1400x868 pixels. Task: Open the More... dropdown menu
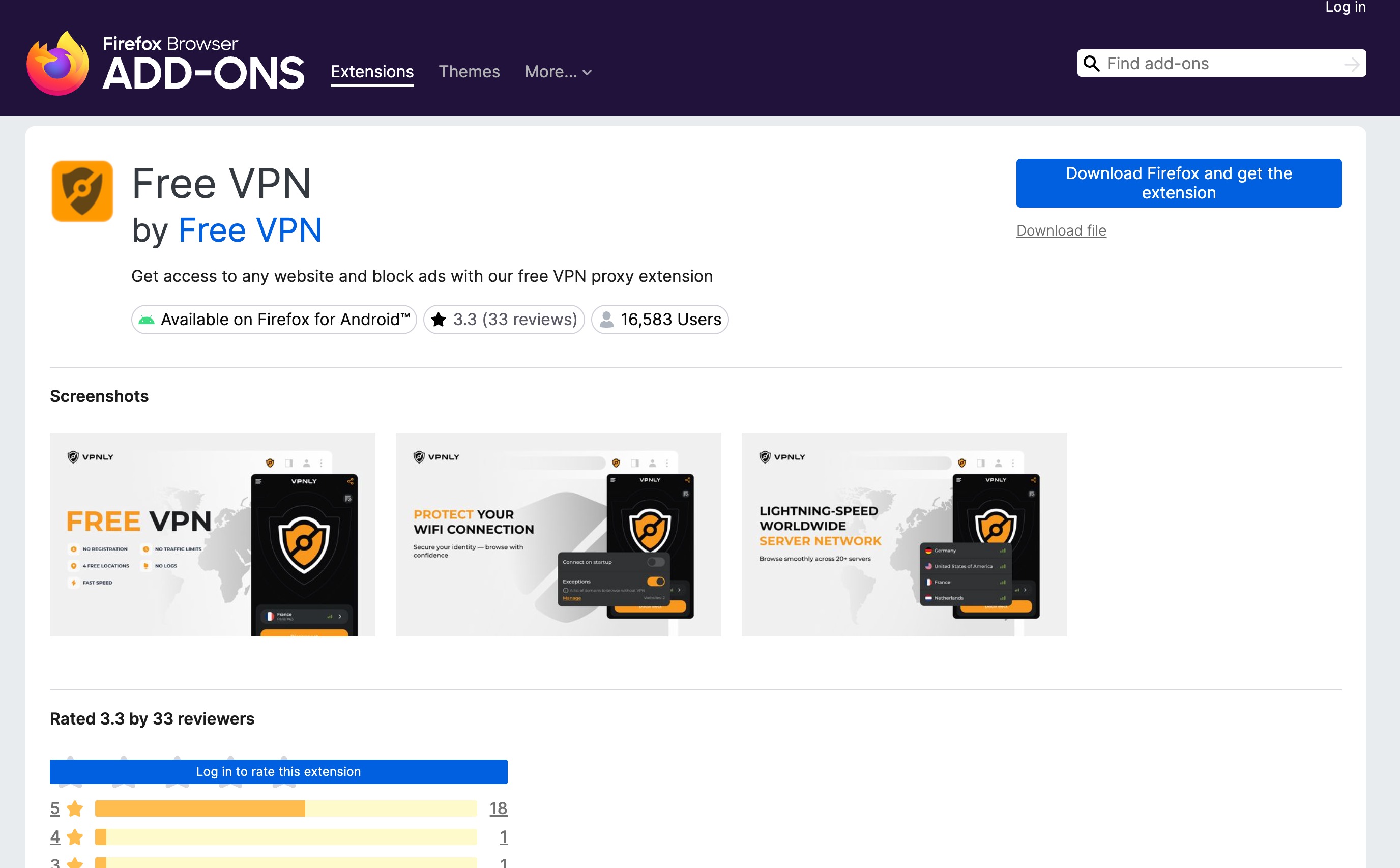551,72
